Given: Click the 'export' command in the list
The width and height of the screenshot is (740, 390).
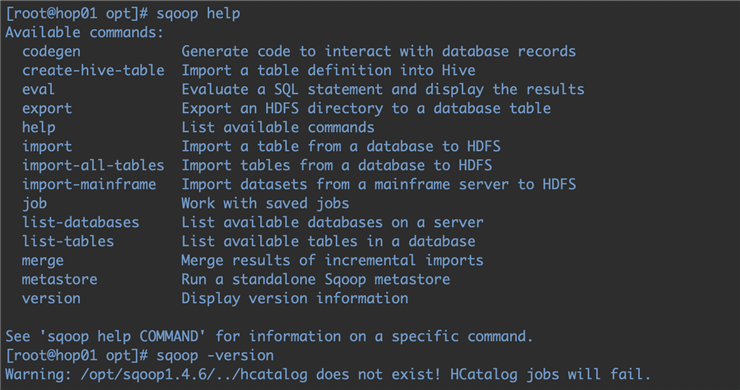Looking at the screenshot, I should point(47,109).
